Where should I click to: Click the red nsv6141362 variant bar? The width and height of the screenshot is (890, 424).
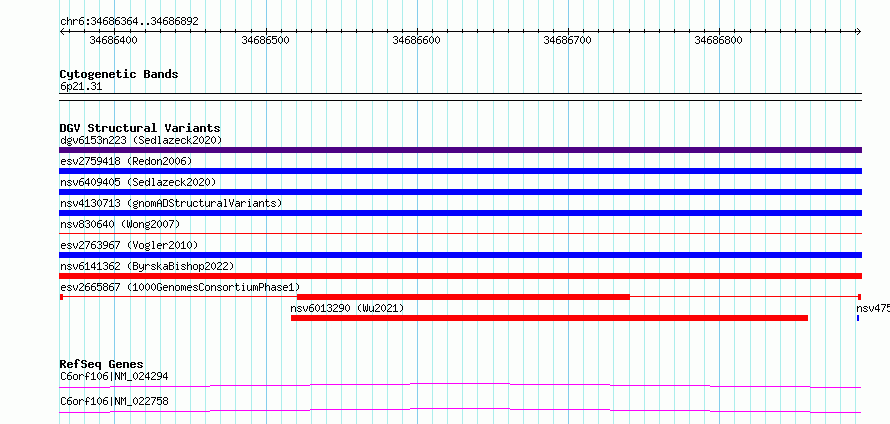pos(460,276)
